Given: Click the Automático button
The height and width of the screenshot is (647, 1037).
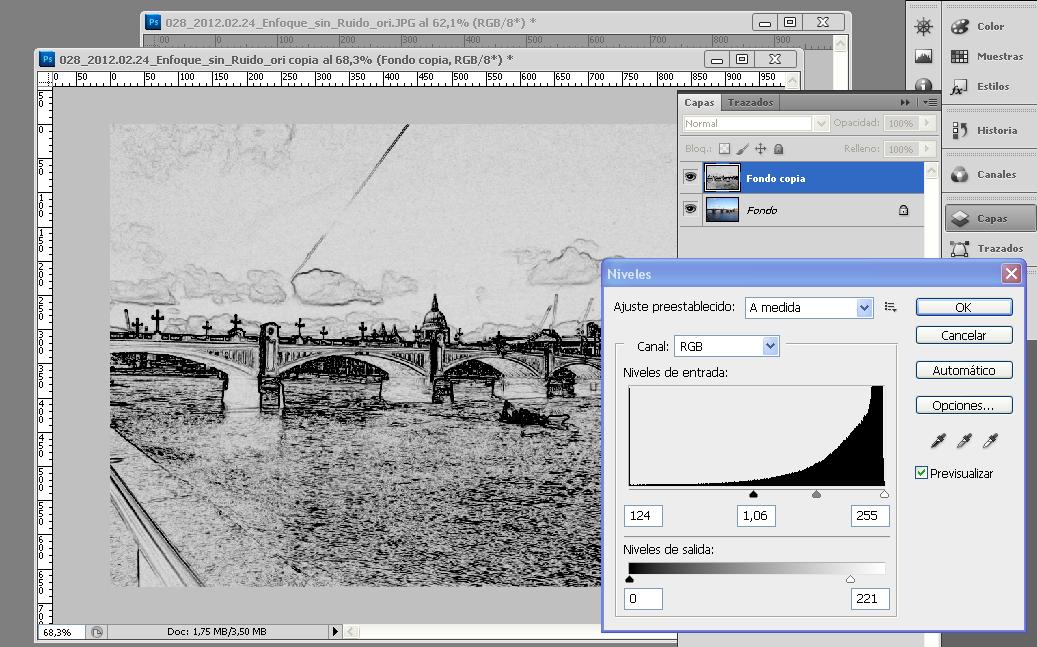Looking at the screenshot, I should click(963, 370).
